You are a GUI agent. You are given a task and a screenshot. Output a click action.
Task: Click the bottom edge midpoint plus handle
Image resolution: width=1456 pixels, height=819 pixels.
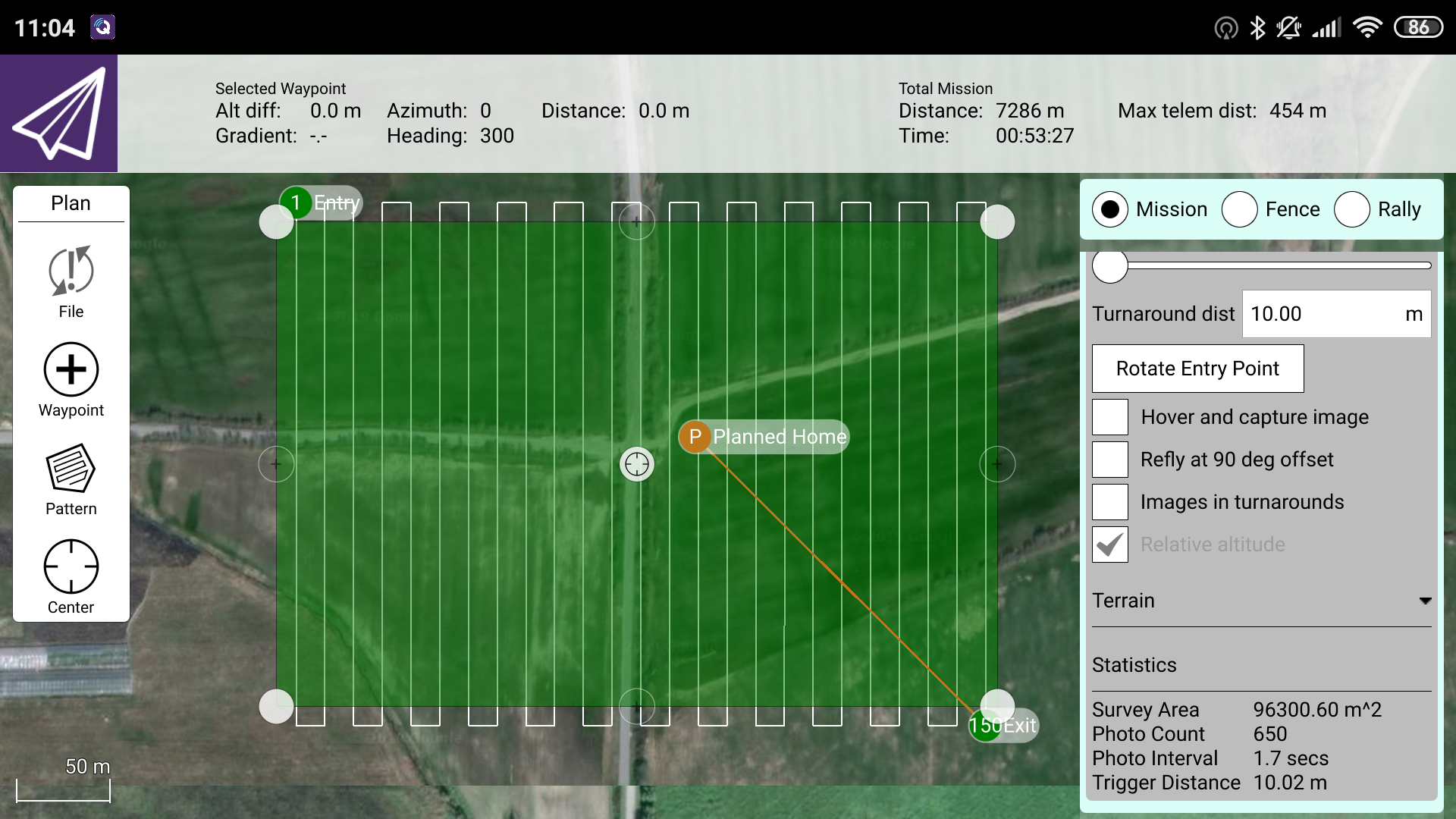point(637,706)
